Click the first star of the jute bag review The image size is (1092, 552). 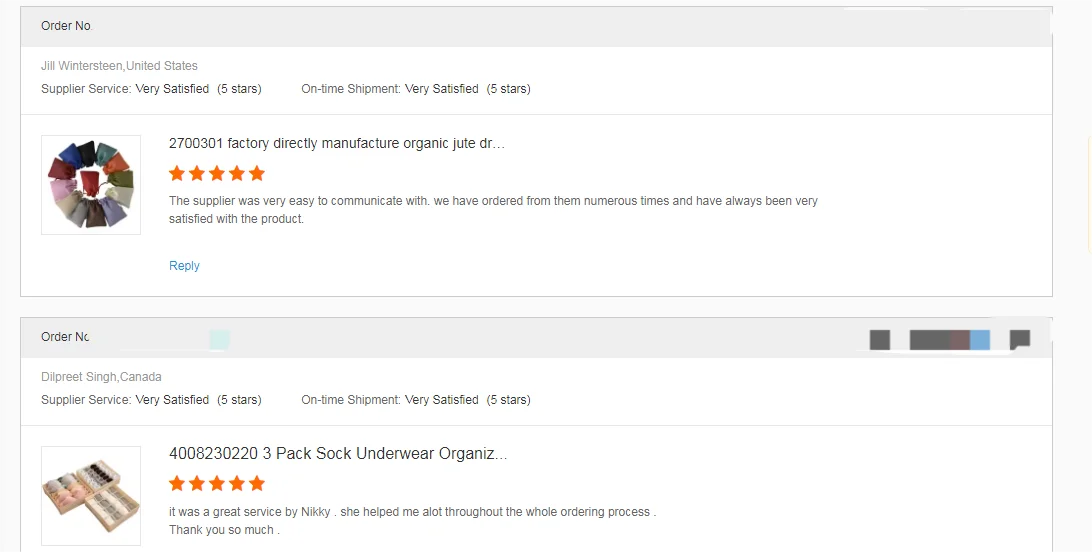click(177, 173)
